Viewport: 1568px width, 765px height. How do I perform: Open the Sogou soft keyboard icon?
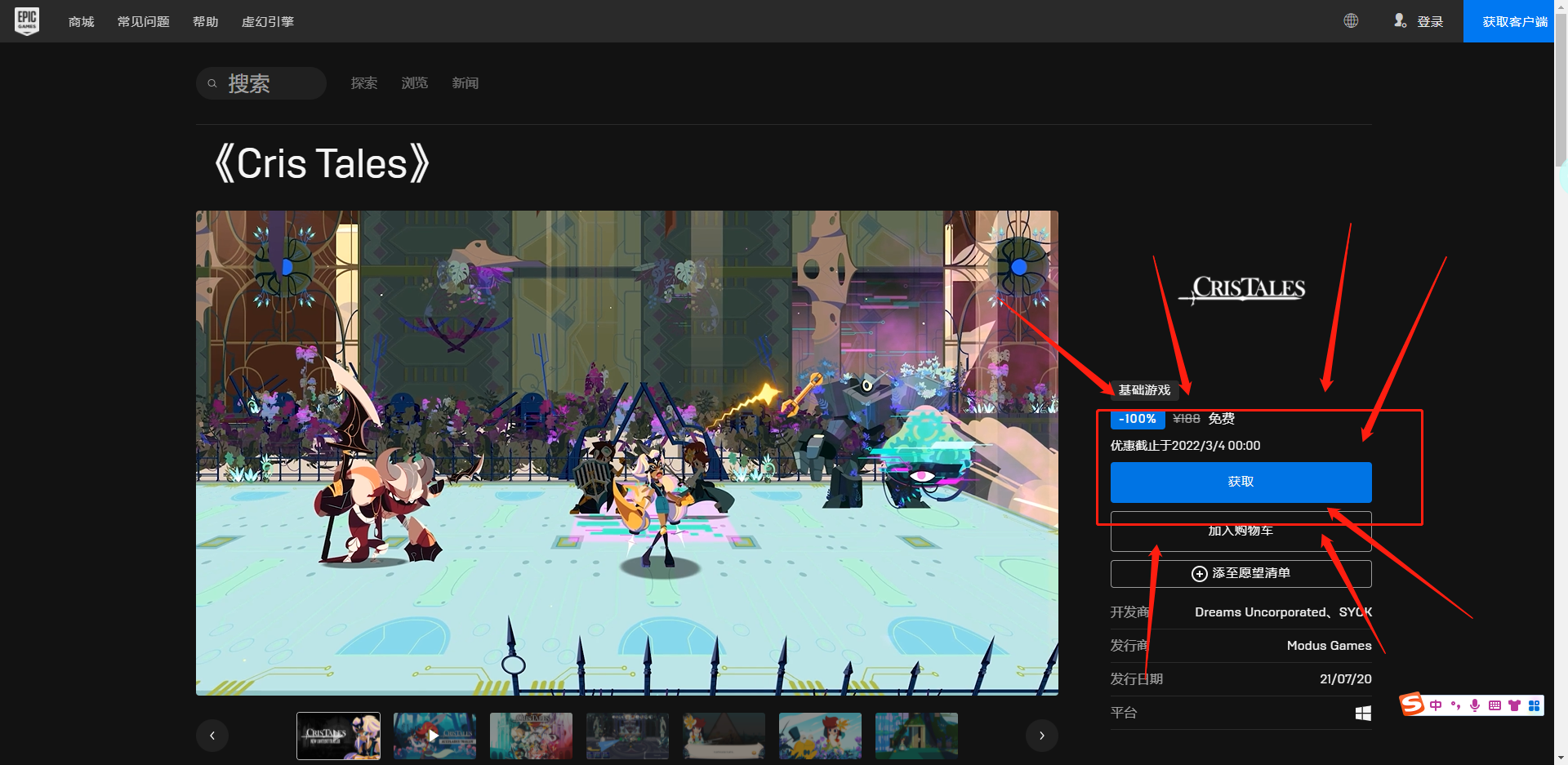(1494, 705)
